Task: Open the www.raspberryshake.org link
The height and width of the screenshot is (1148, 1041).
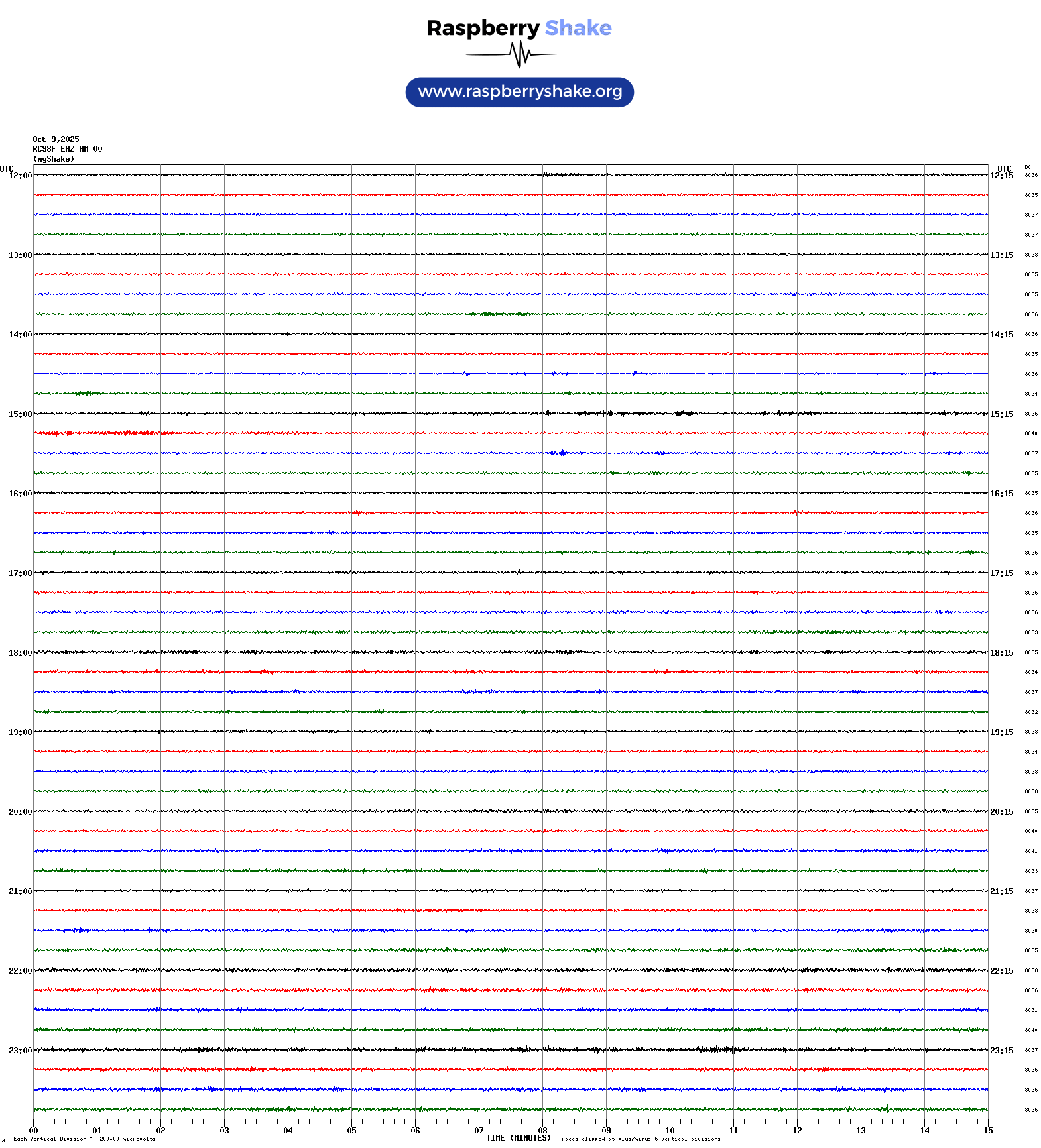Action: 520,92
